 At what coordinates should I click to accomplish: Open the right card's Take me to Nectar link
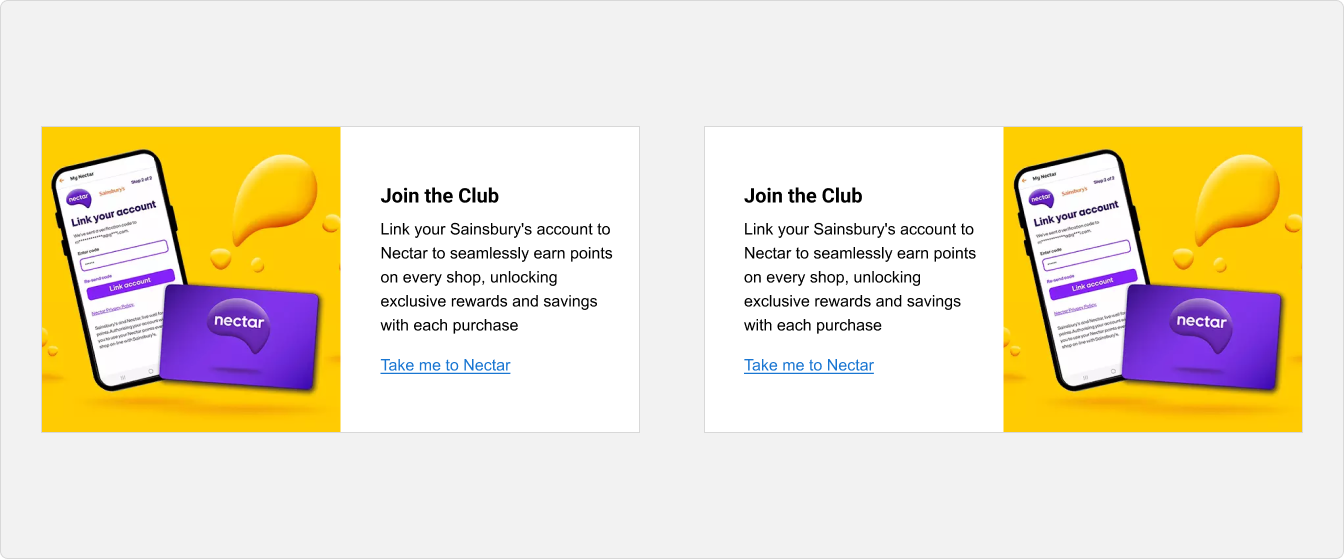[x=809, y=365]
